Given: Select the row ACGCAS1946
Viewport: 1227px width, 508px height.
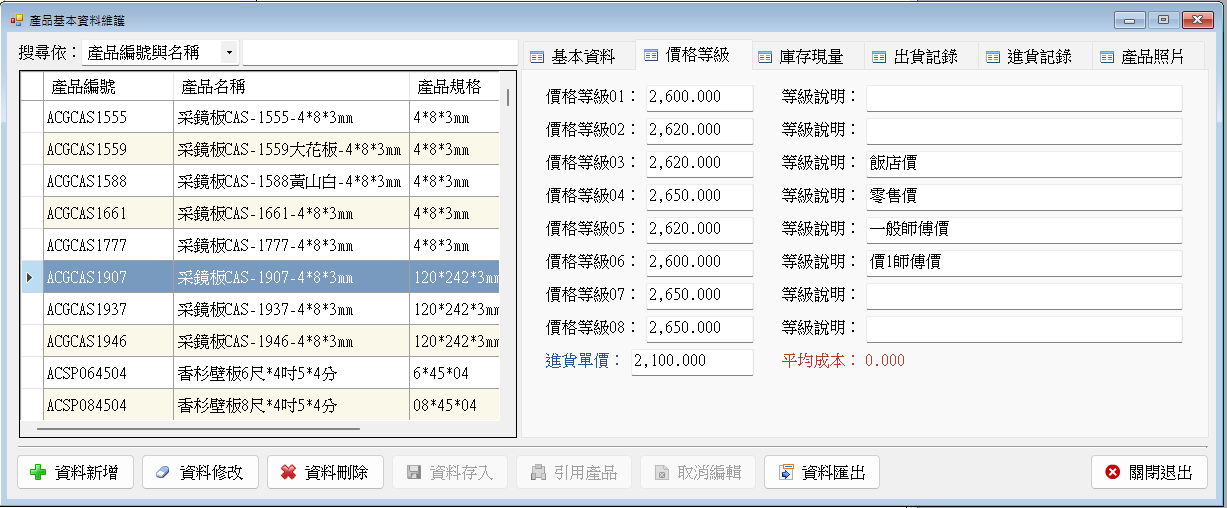Looking at the screenshot, I should pos(260,341).
